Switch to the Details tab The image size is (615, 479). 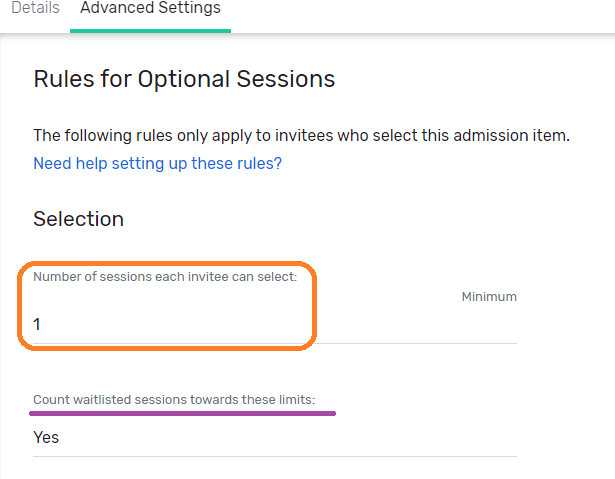tap(35, 8)
